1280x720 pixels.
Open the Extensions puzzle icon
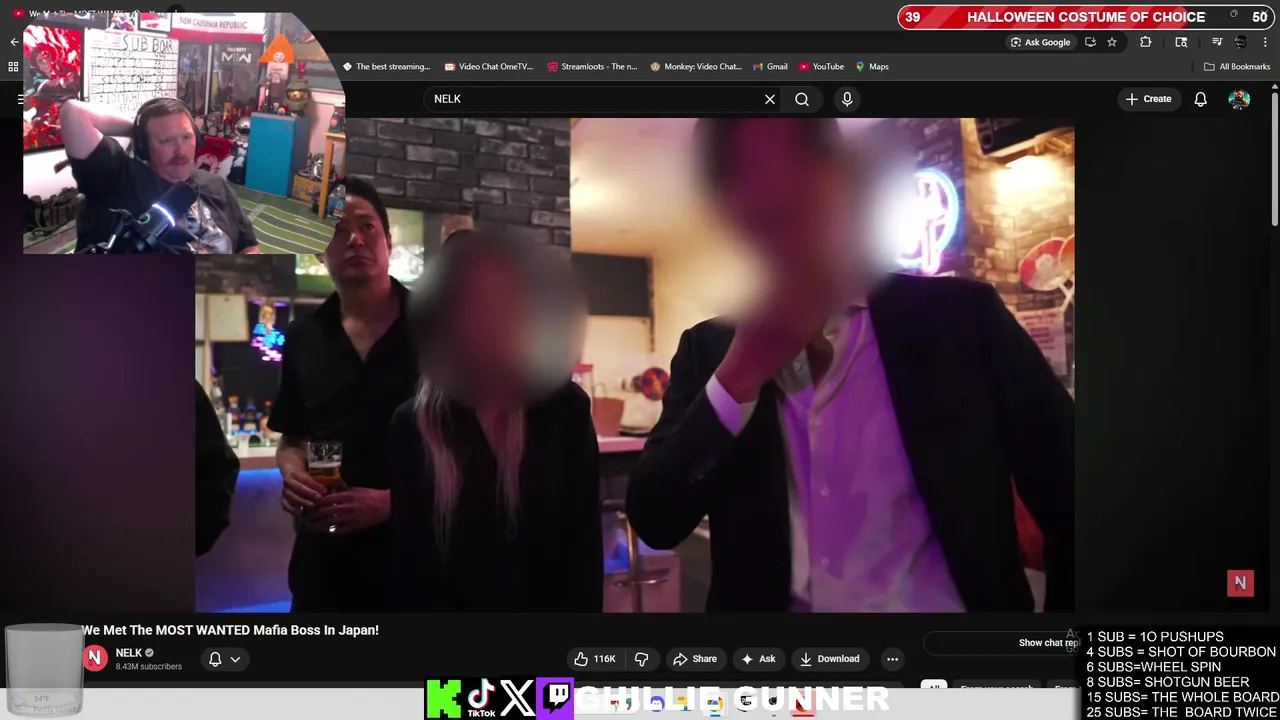click(x=1146, y=42)
